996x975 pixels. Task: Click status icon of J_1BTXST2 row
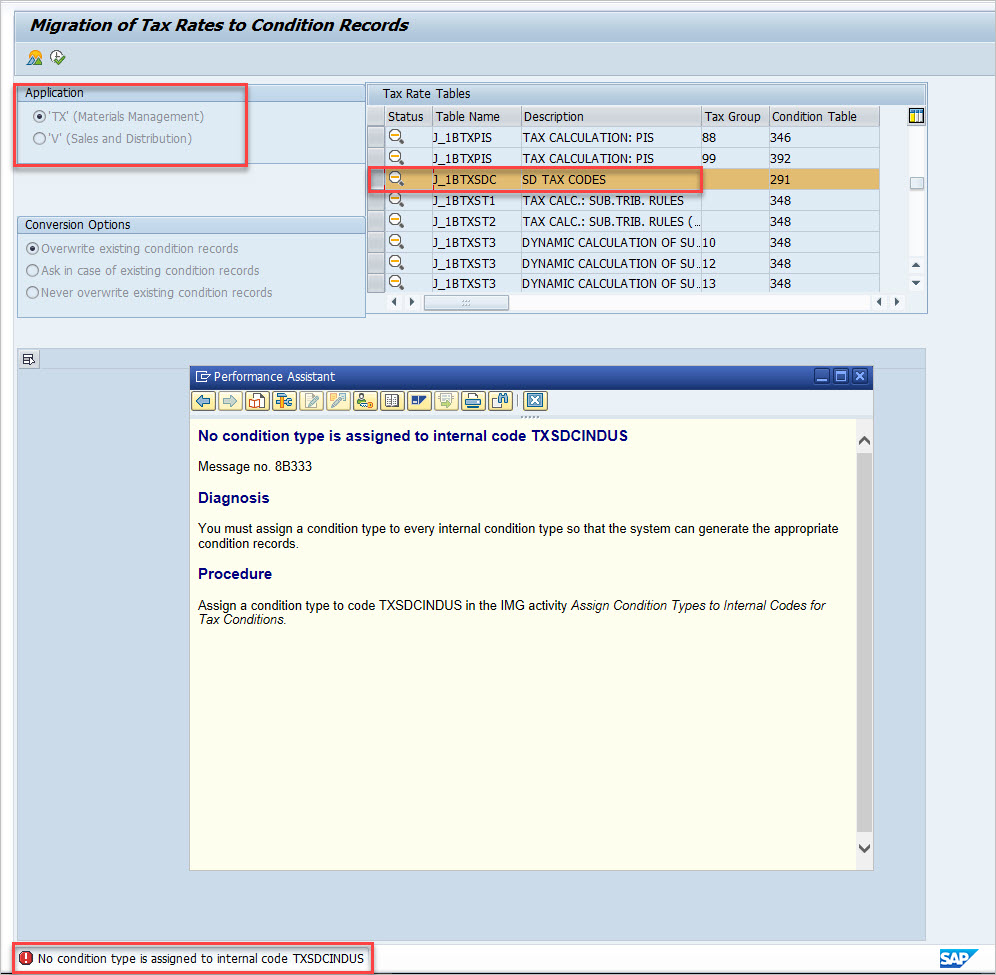pyautogui.click(x=396, y=221)
